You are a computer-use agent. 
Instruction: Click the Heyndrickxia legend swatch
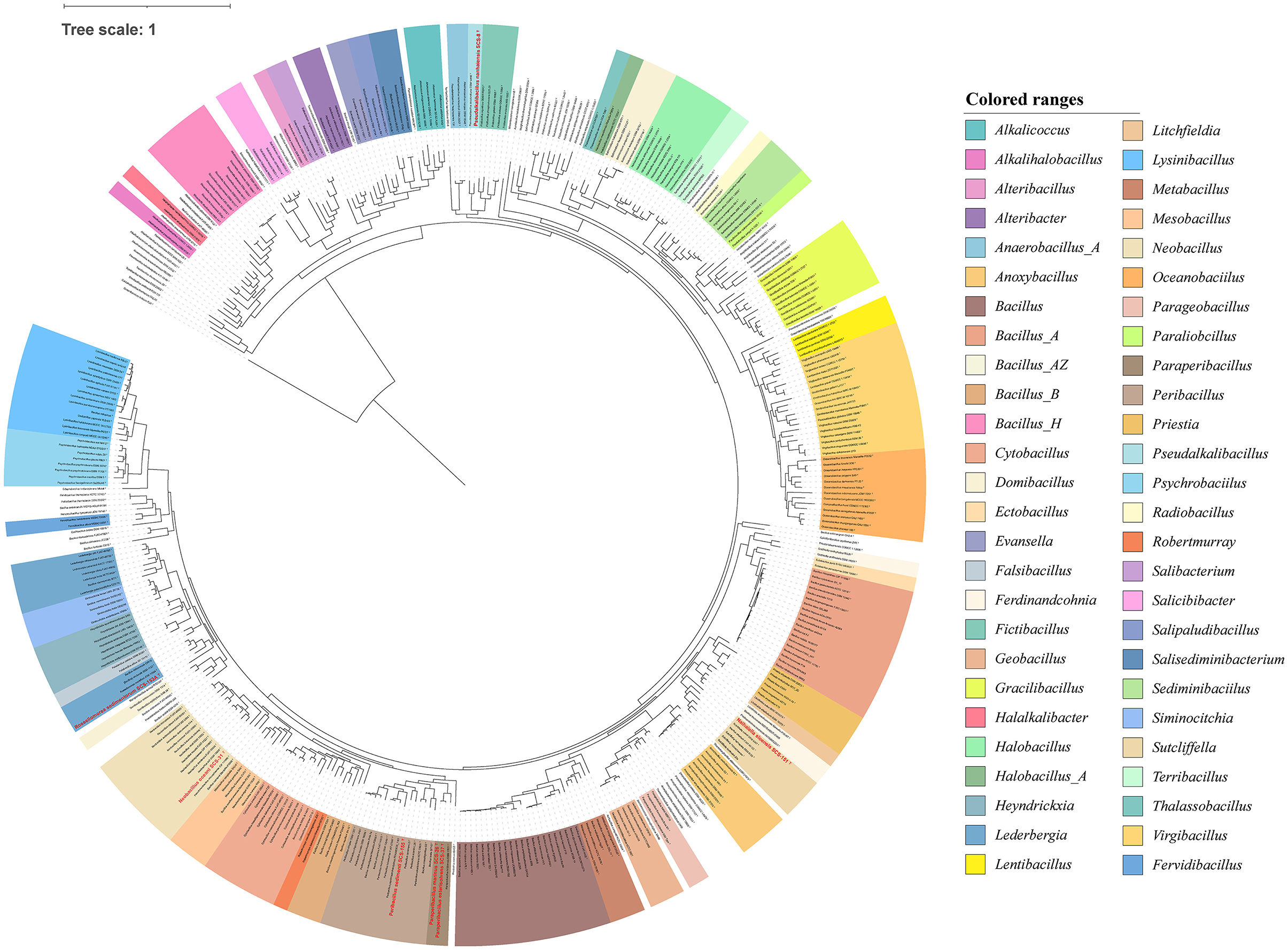[x=975, y=805]
